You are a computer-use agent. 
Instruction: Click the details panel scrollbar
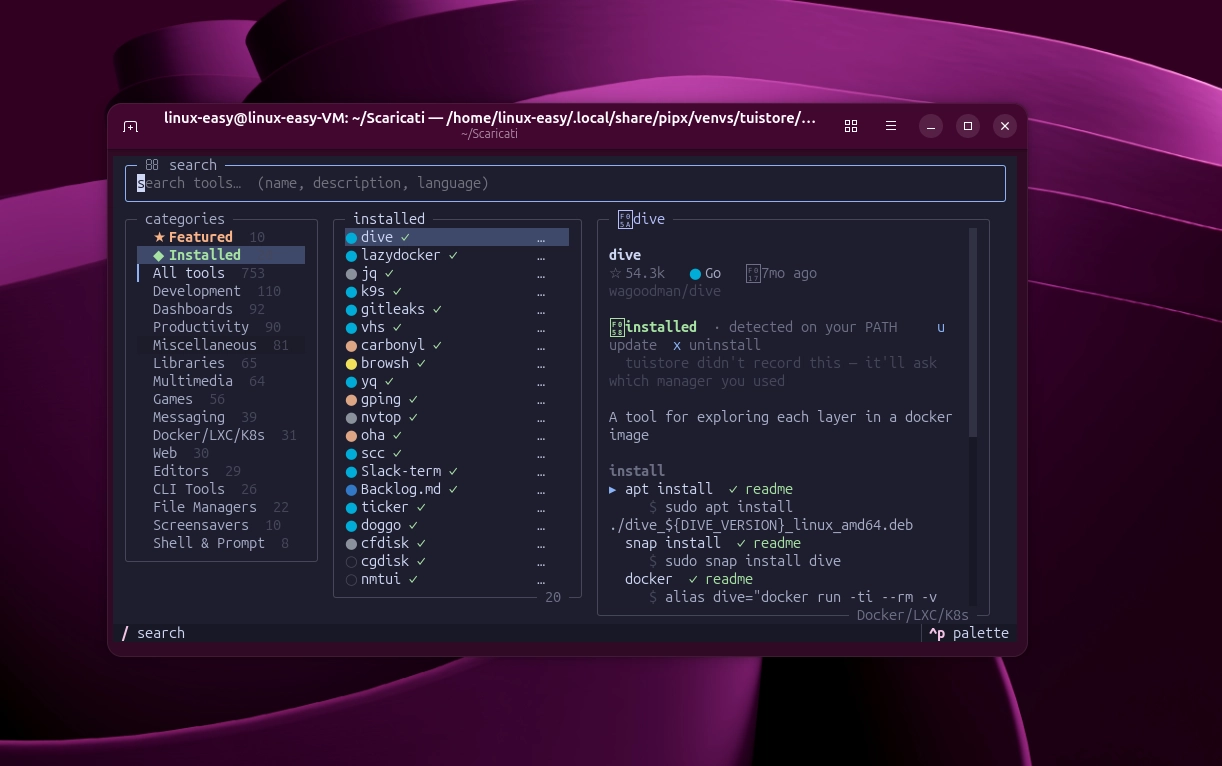click(x=973, y=333)
